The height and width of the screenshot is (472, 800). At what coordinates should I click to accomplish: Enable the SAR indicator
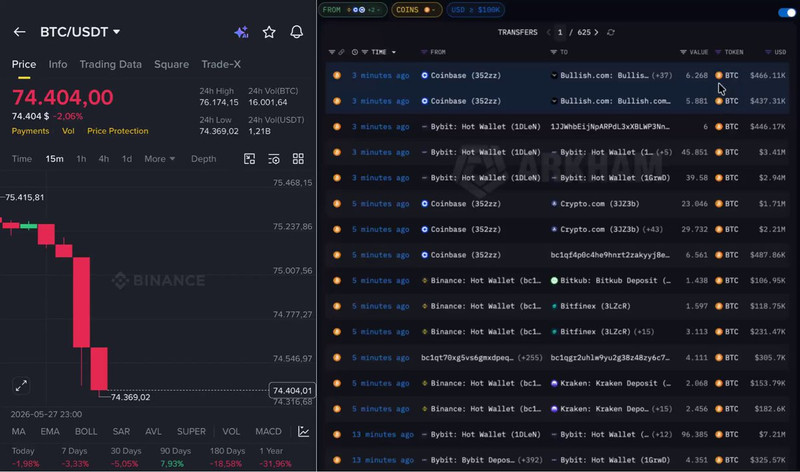tap(121, 432)
